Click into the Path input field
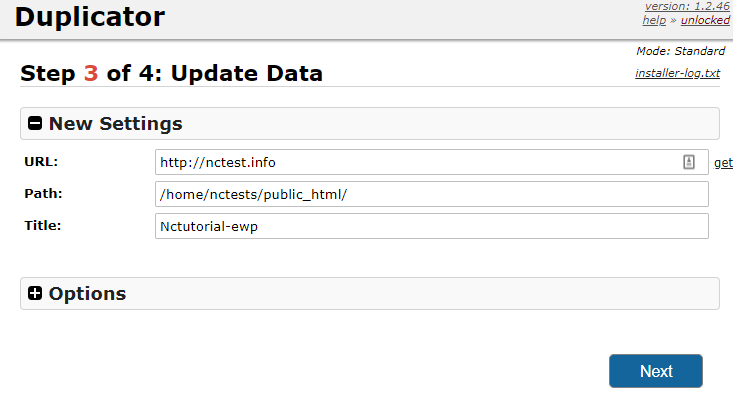 [431, 194]
